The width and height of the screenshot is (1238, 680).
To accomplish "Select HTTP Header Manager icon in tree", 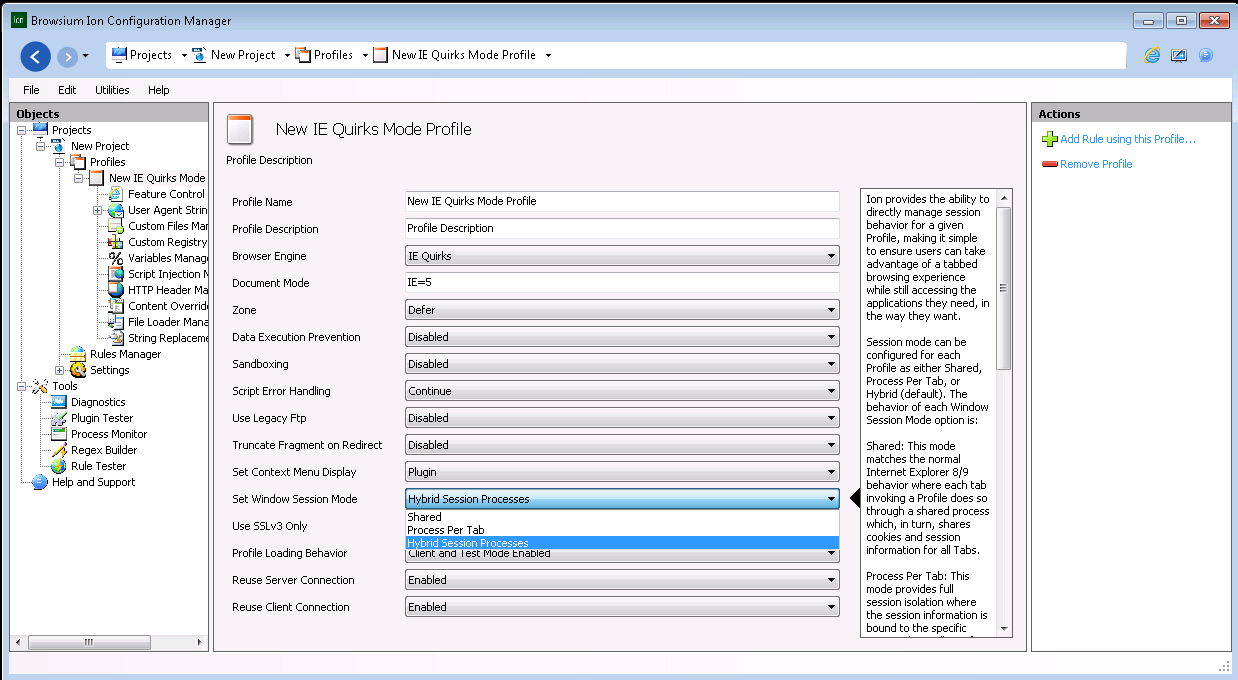I will point(116,290).
